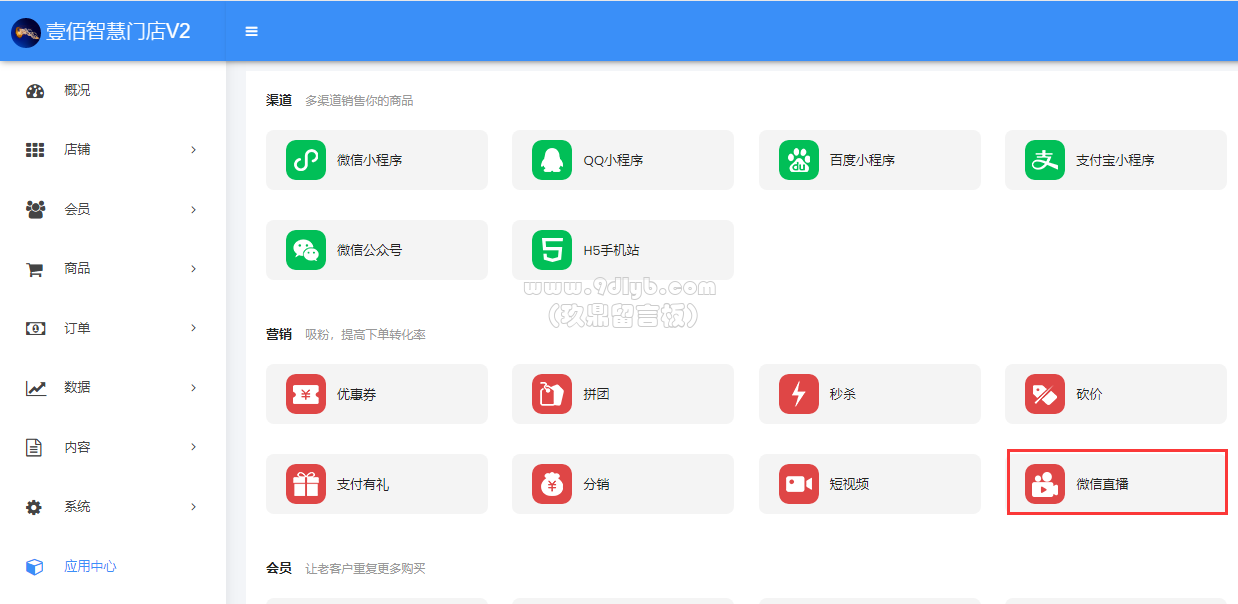Click the 多渠道销售你的商品 subtitle text
The image size is (1238, 604).
pyautogui.click(x=359, y=101)
